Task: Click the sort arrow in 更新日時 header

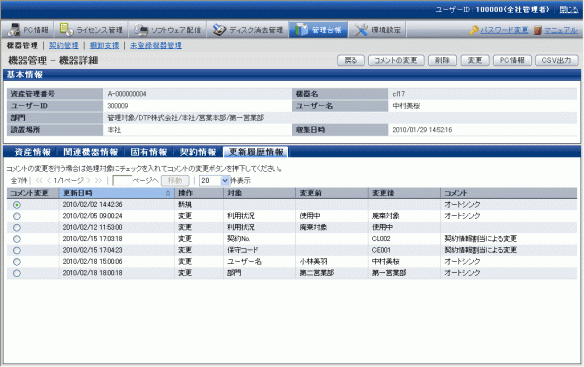Action: point(168,193)
